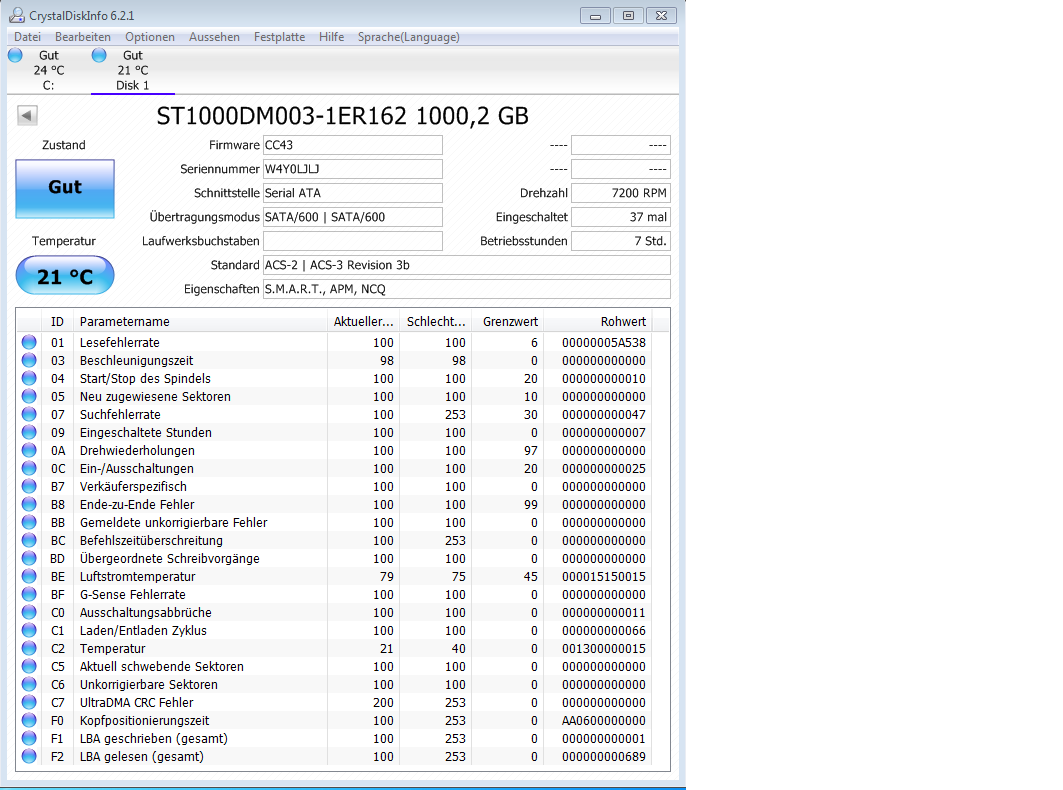
Task: Click the Aktueller column header
Action: [363, 321]
